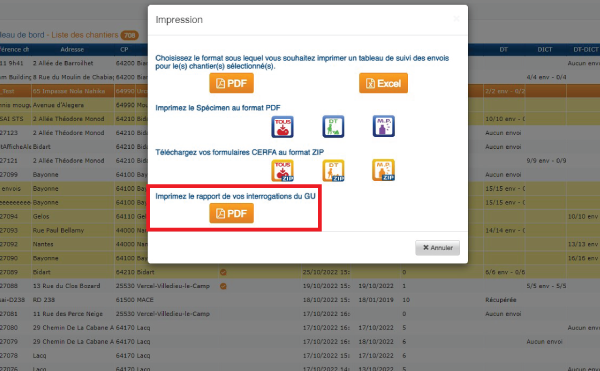Select row 11 Rue des Perce Neige
Screen dimensions: 600x371
68,314
